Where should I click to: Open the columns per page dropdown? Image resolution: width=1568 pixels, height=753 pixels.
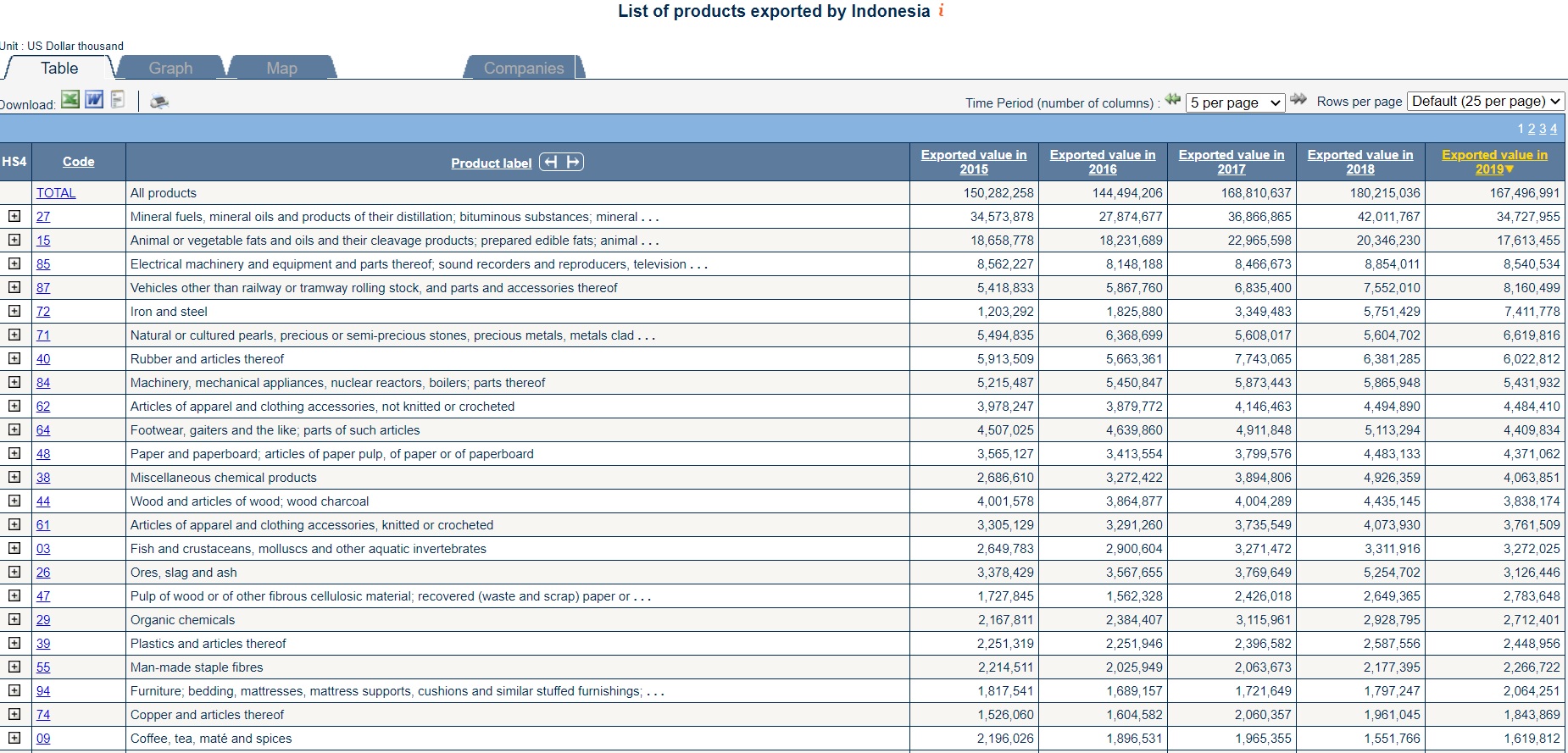click(x=1234, y=102)
